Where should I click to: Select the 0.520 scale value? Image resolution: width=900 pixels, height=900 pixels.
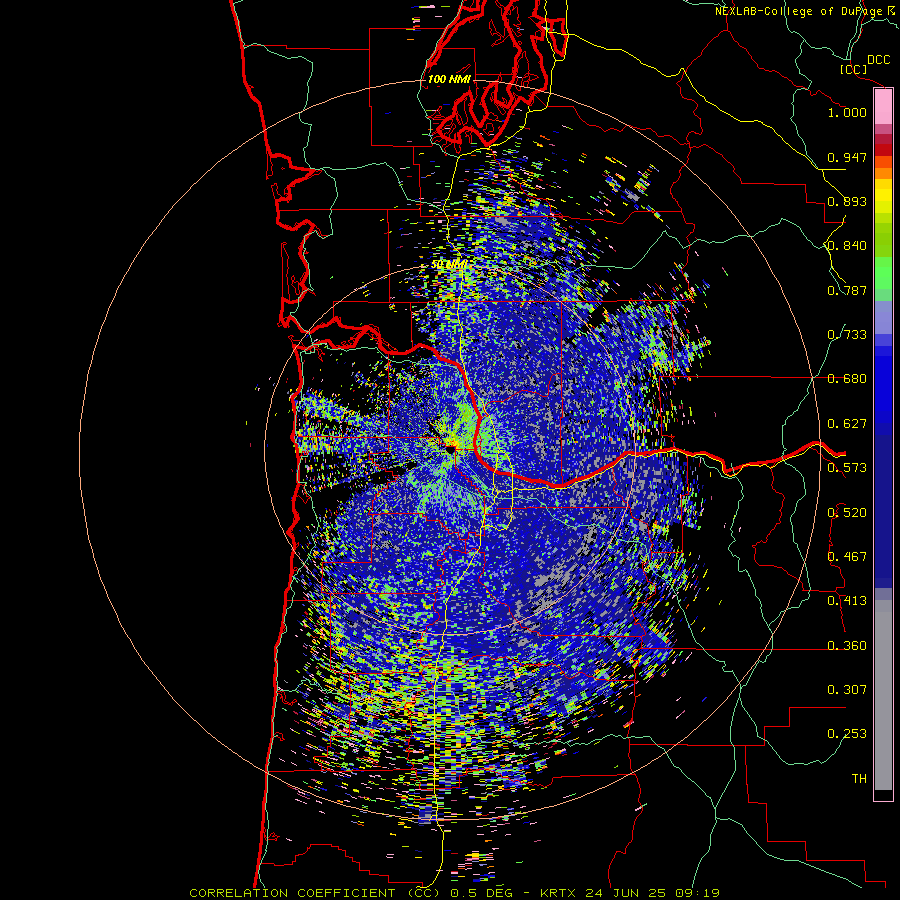tap(847, 513)
